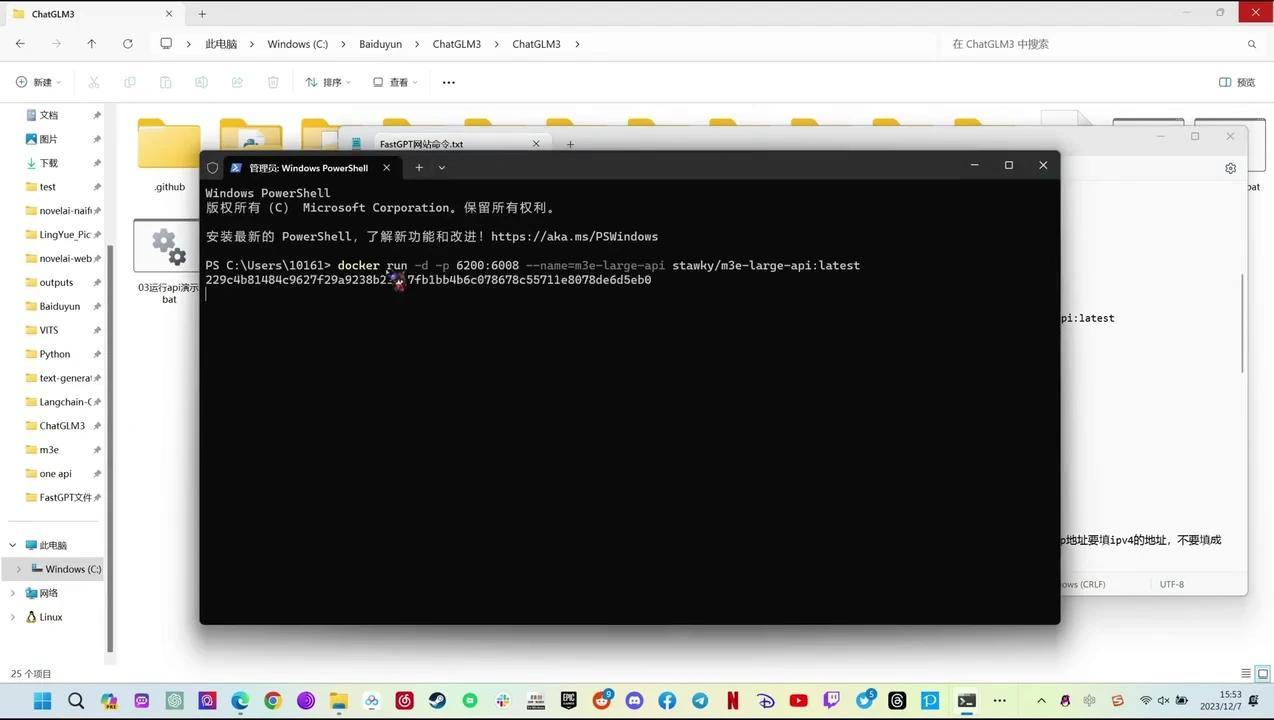Close the PowerShell terminal tab
The image size is (1274, 720).
pos(386,167)
